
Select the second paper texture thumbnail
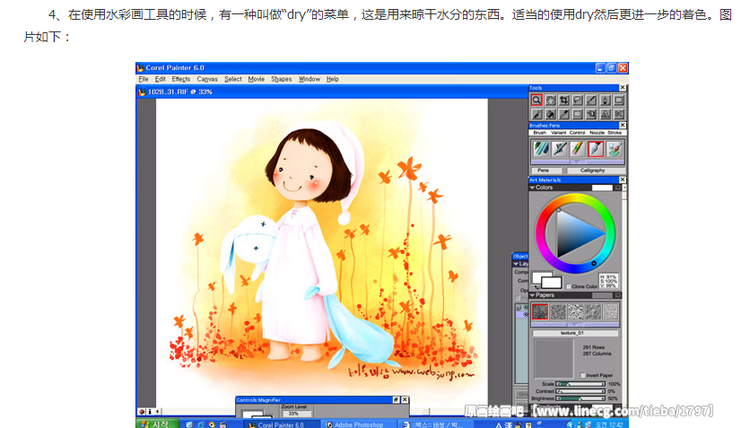[558, 312]
